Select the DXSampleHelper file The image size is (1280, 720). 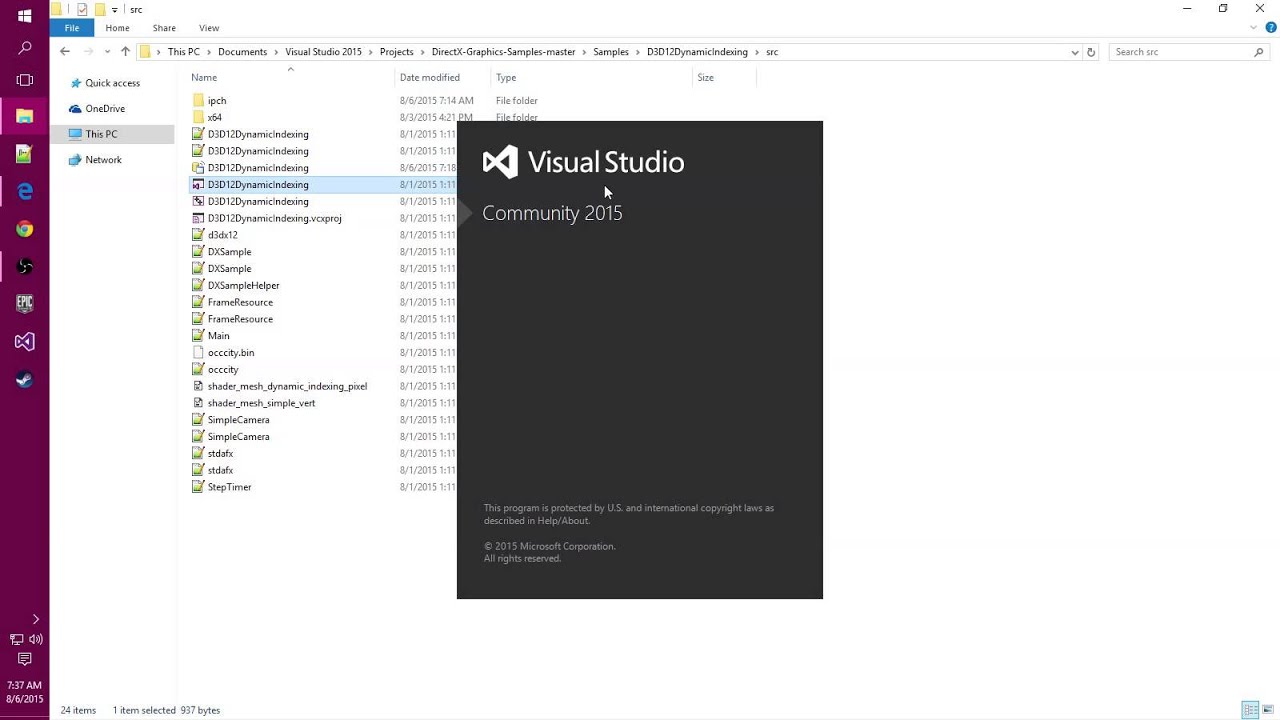pyautogui.click(x=243, y=286)
